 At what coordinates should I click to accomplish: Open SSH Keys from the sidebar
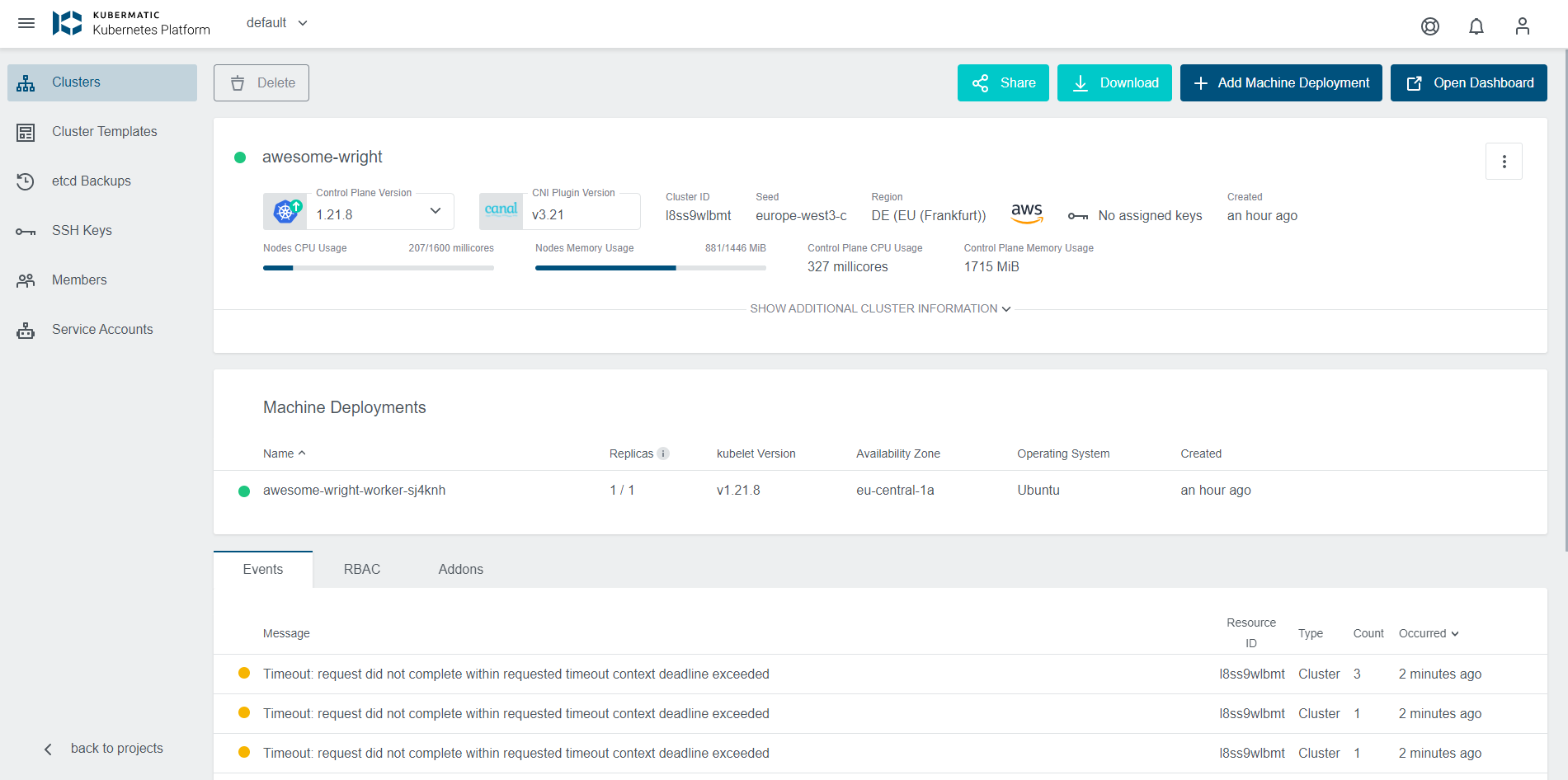click(x=82, y=230)
